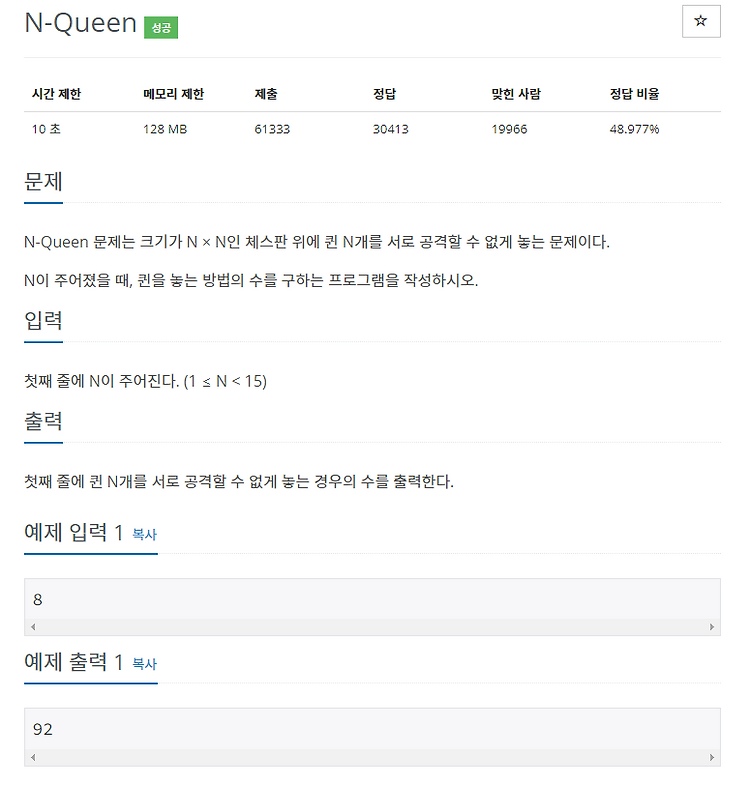
Task: Click the 출력 section heading
Action: pos(43,421)
